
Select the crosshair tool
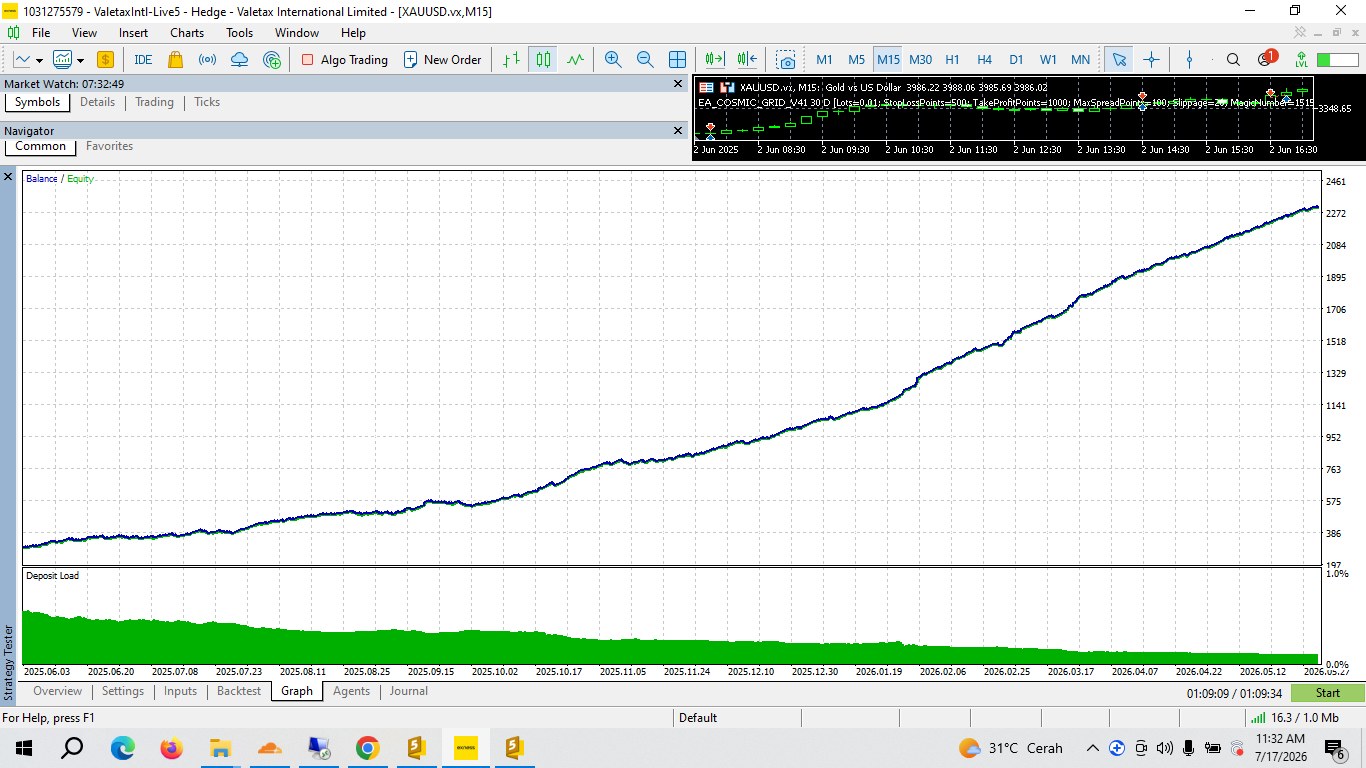[x=1151, y=60]
